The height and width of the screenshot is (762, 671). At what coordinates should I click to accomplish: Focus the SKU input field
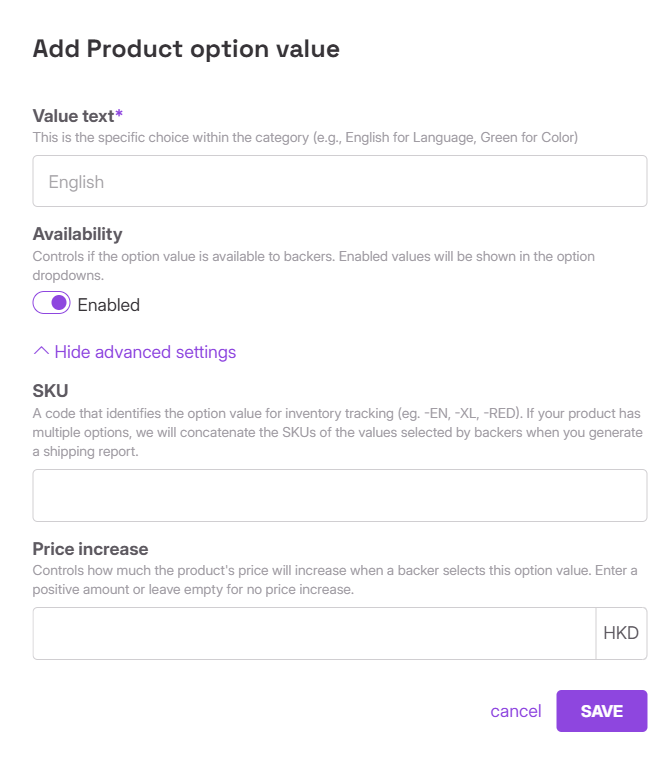tap(339, 495)
